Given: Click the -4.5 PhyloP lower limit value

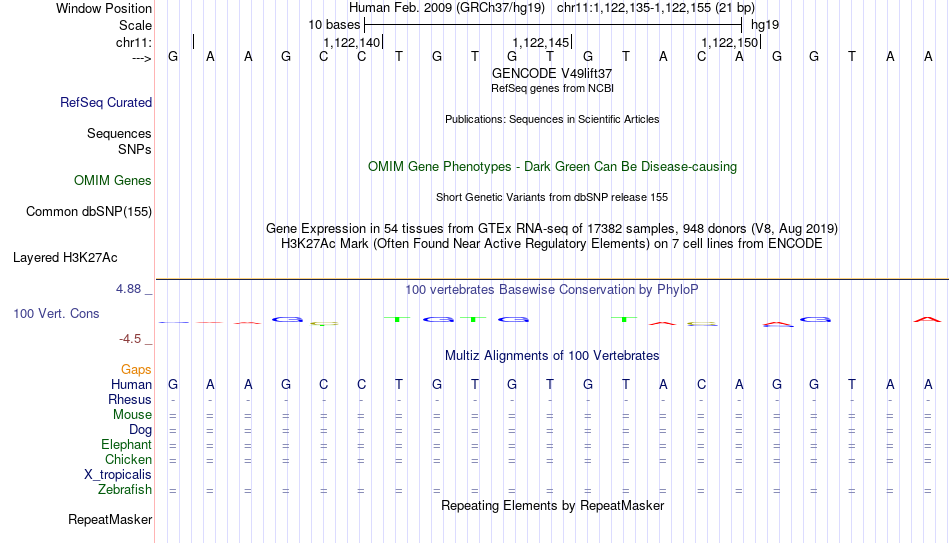Looking at the screenshot, I should pyautogui.click(x=130, y=339).
